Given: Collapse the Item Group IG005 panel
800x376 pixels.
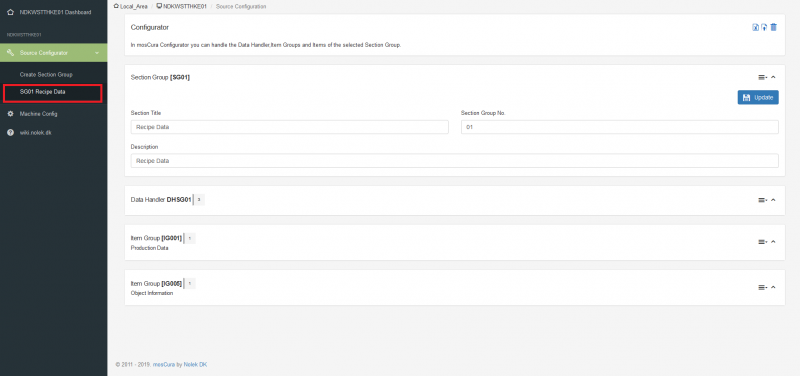Looking at the screenshot, I should (773, 287).
